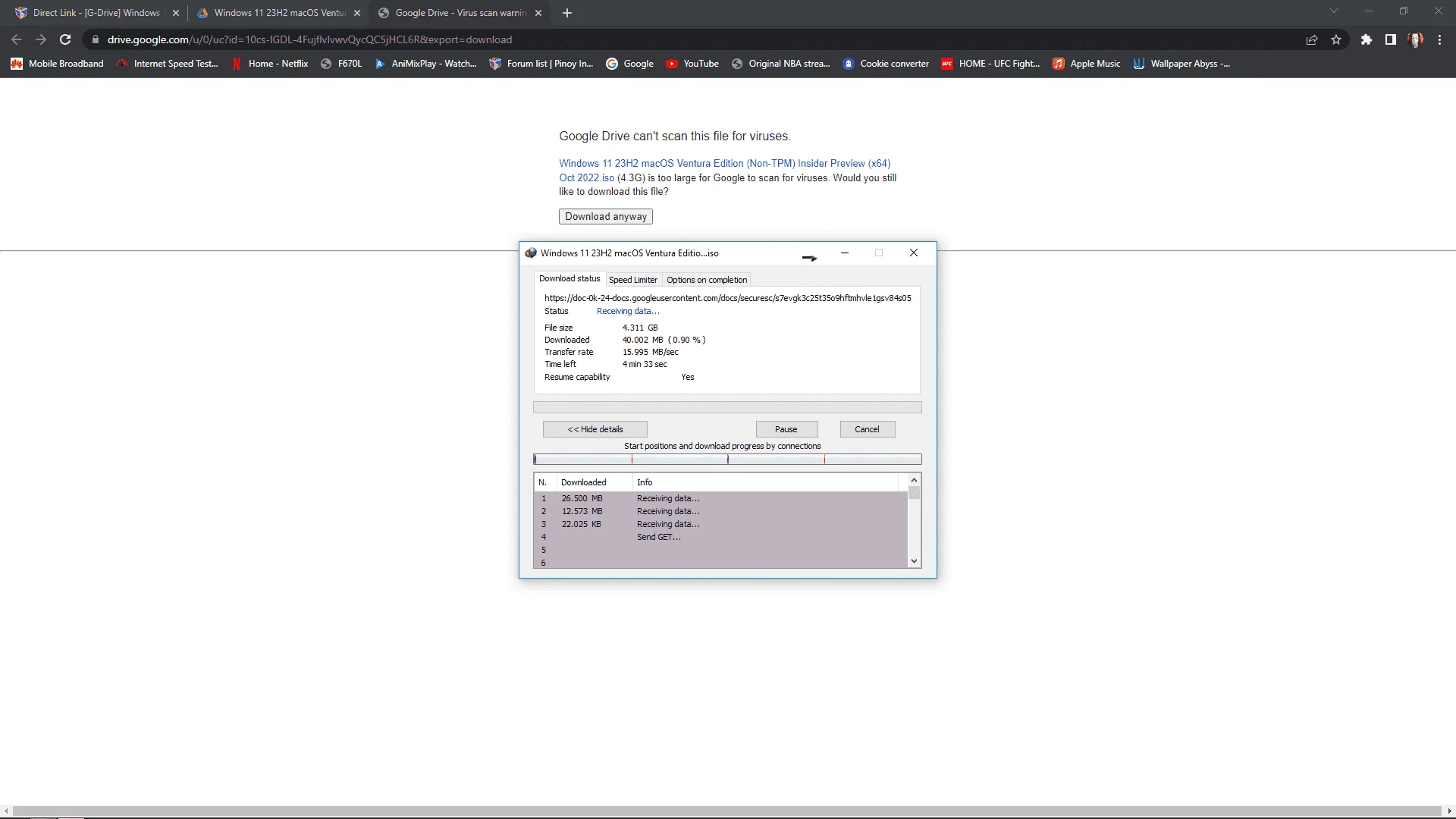Image resolution: width=1456 pixels, height=819 pixels.
Task: Switch to the Speed Limiter tab
Action: (x=633, y=280)
